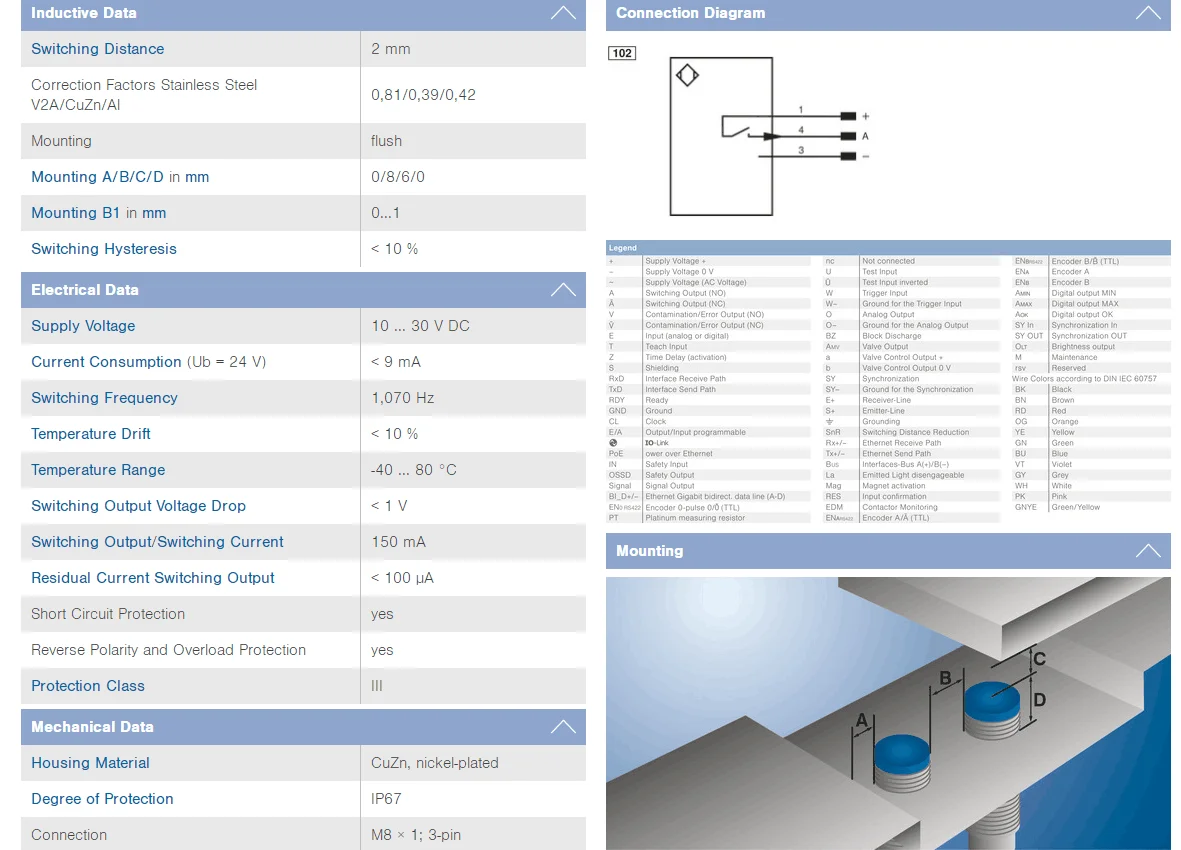
Task: Click the Temperature Drift link
Action: (91, 434)
